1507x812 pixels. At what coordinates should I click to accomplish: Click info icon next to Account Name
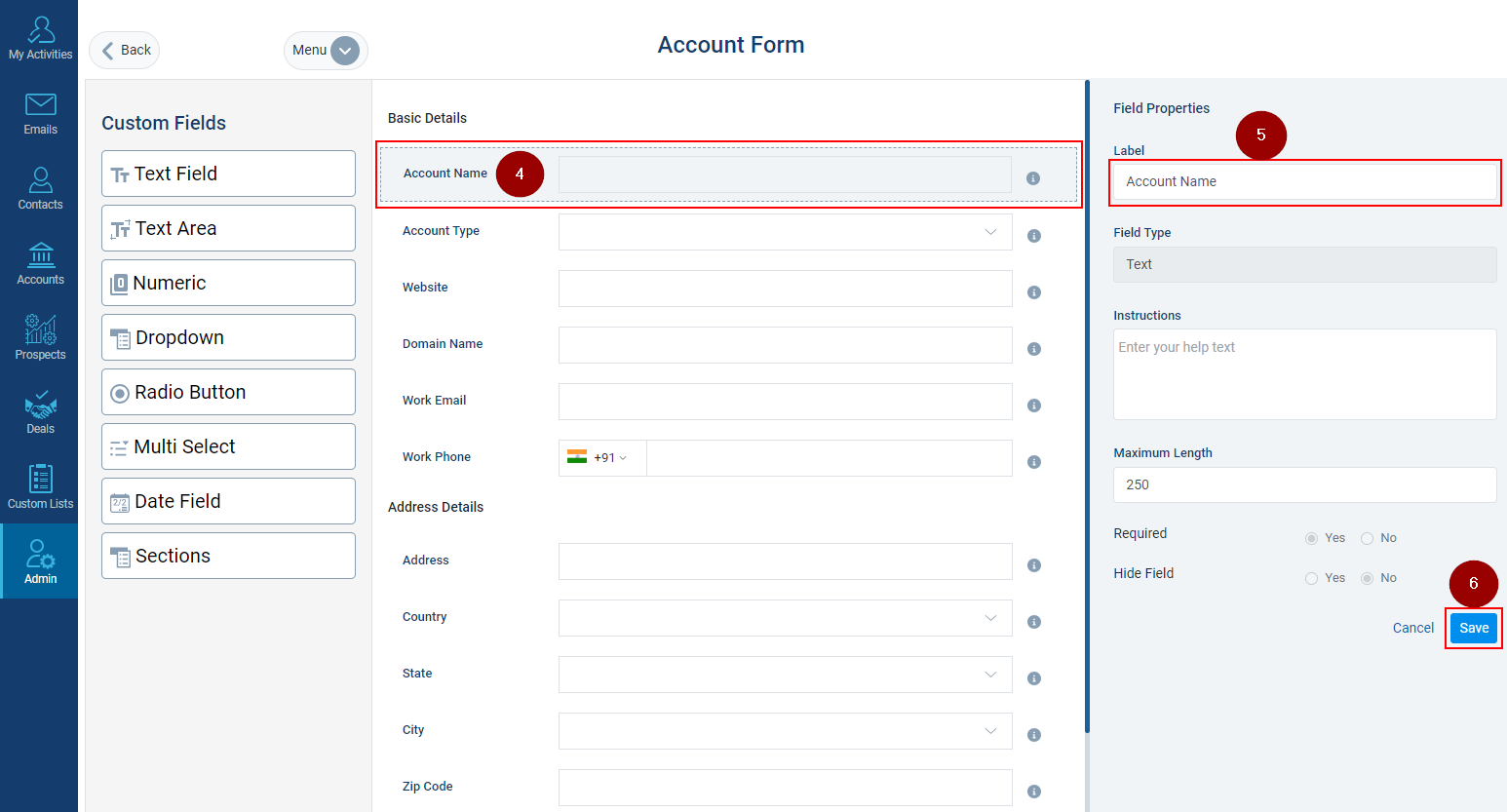pos(1033,178)
